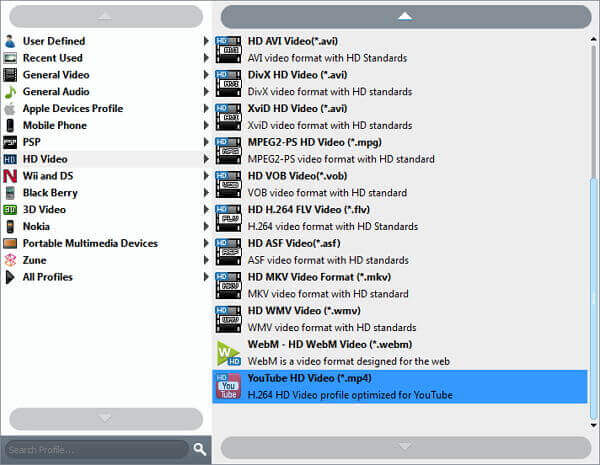Click the HD ASF Video format icon
The width and height of the screenshot is (600, 465).
pyautogui.click(x=228, y=251)
